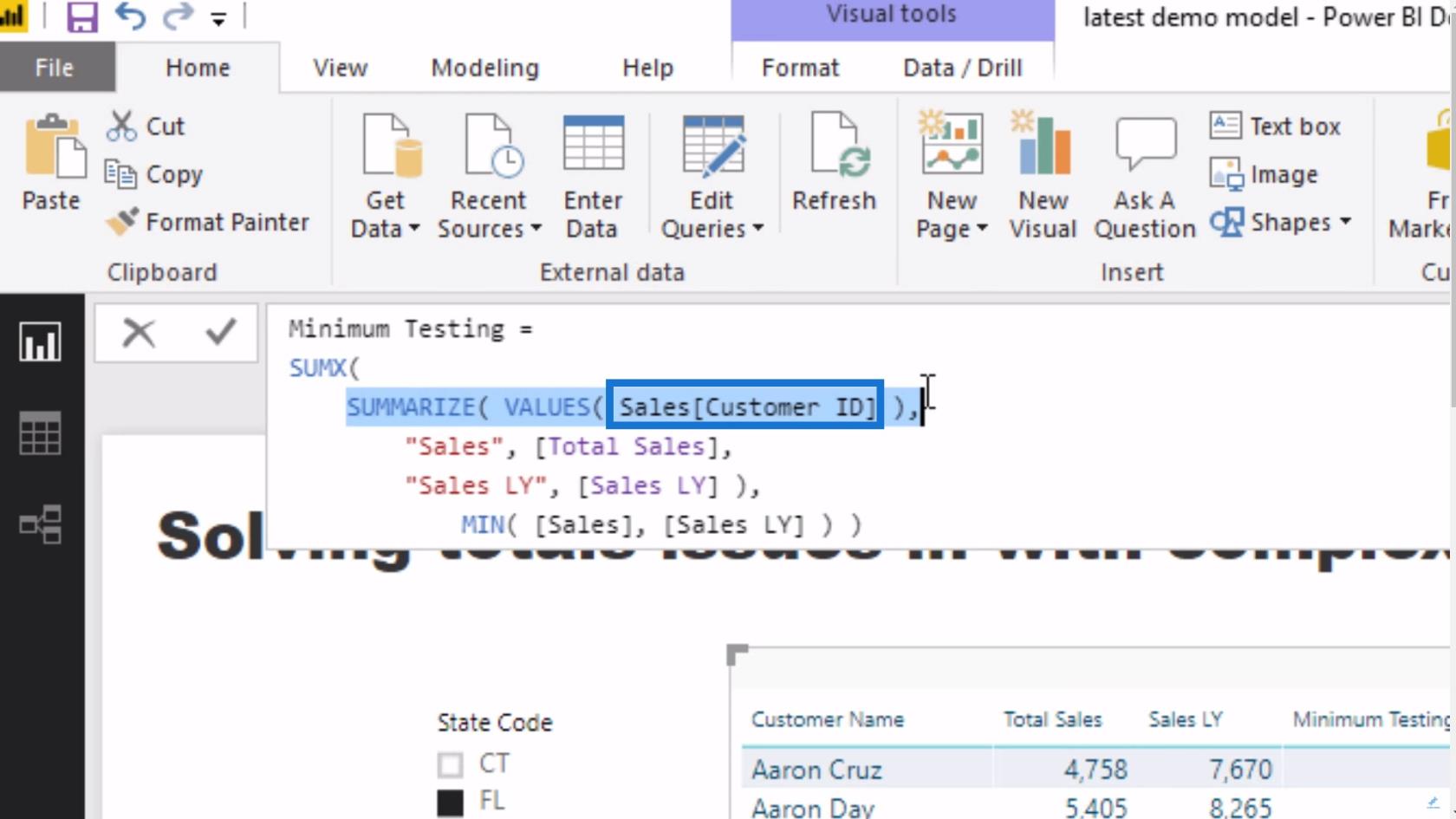Click the Undo arrow icon
This screenshot has height=819, width=1456.
[131, 16]
